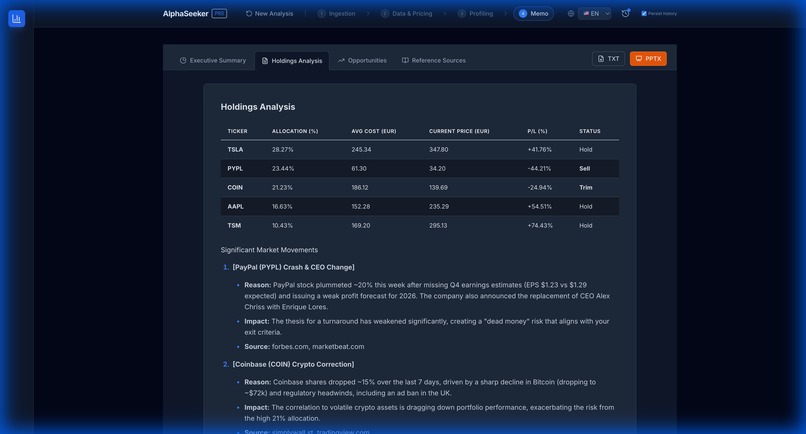Screen dimensions: 806x434
Task: Click the TICKER column header
Action: [237, 131]
